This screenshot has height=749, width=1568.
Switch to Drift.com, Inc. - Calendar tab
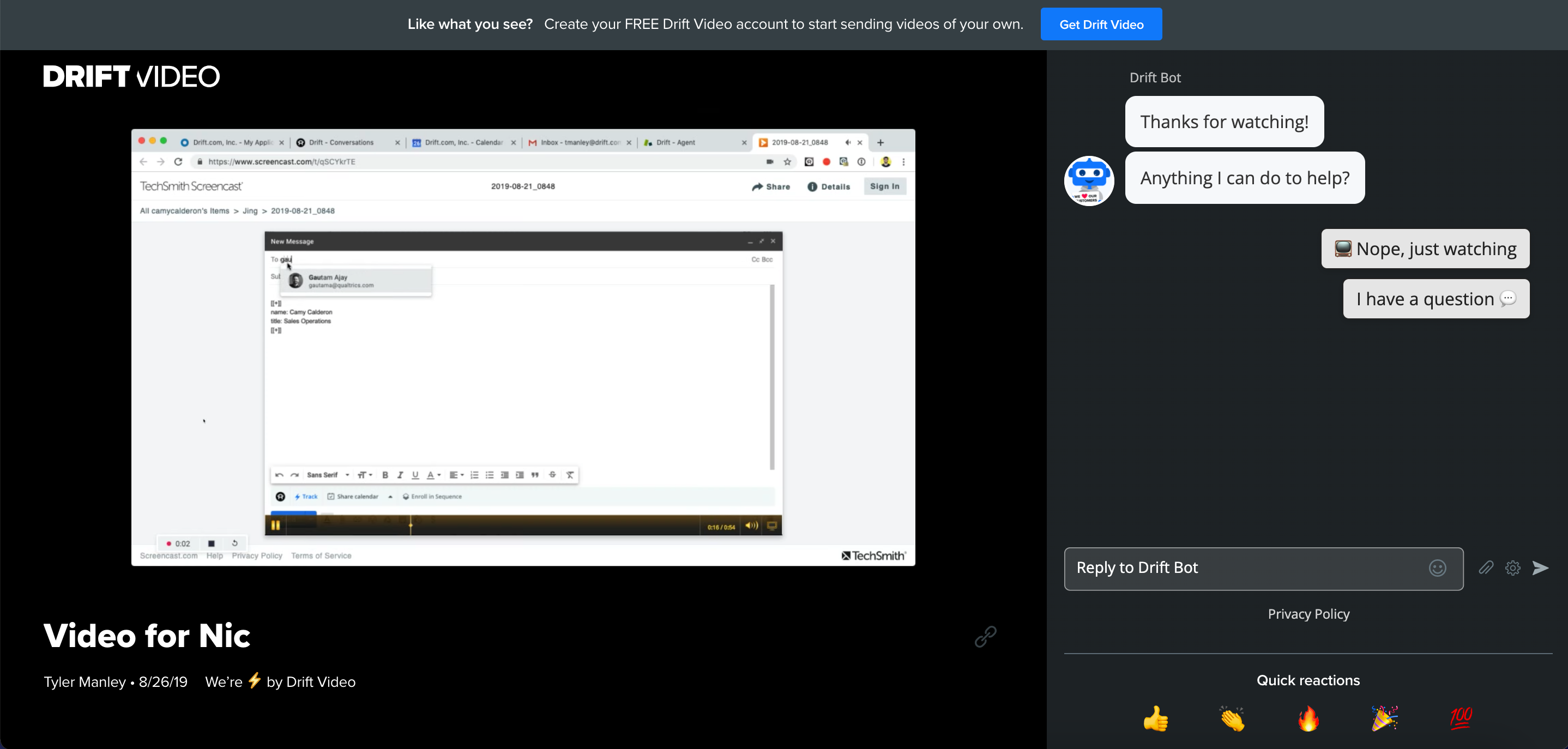[464, 142]
